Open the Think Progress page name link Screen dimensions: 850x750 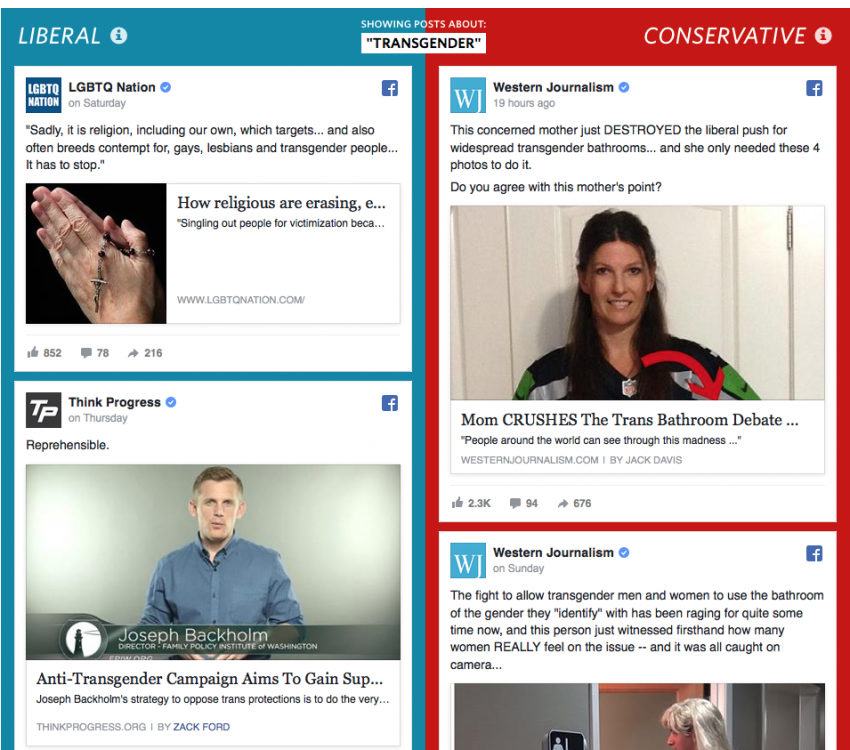[x=114, y=402]
